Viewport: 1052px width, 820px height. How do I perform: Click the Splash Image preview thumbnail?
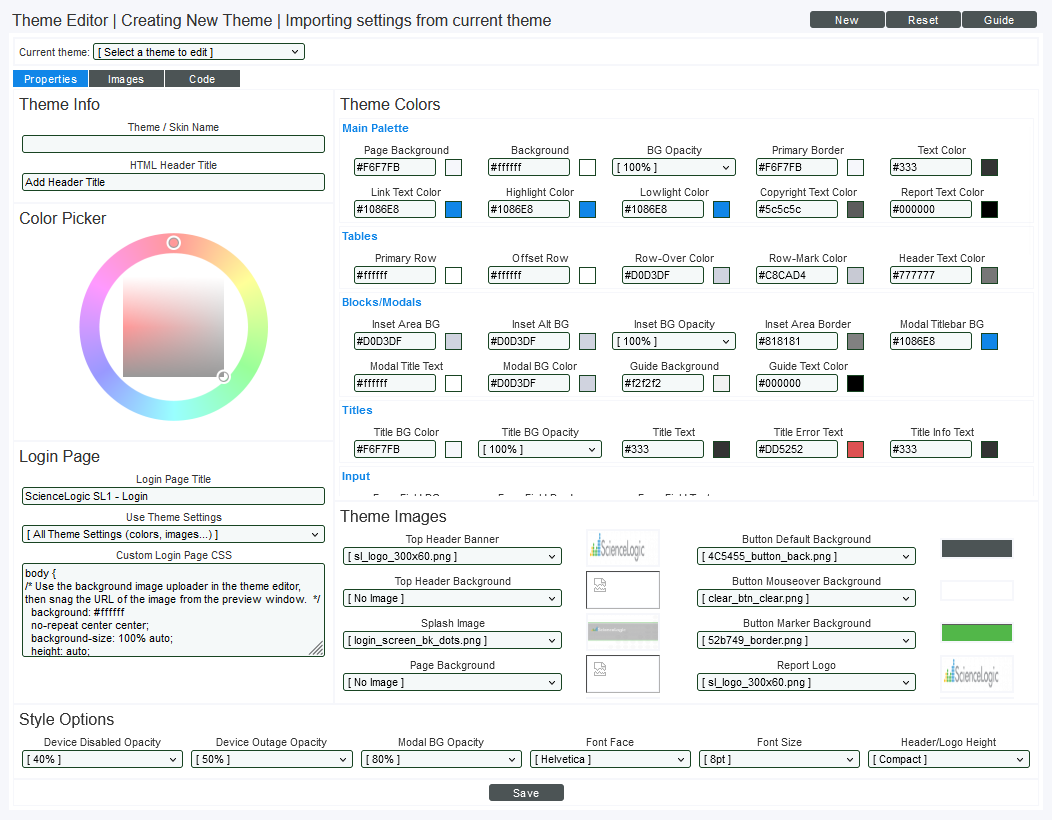[x=622, y=631]
